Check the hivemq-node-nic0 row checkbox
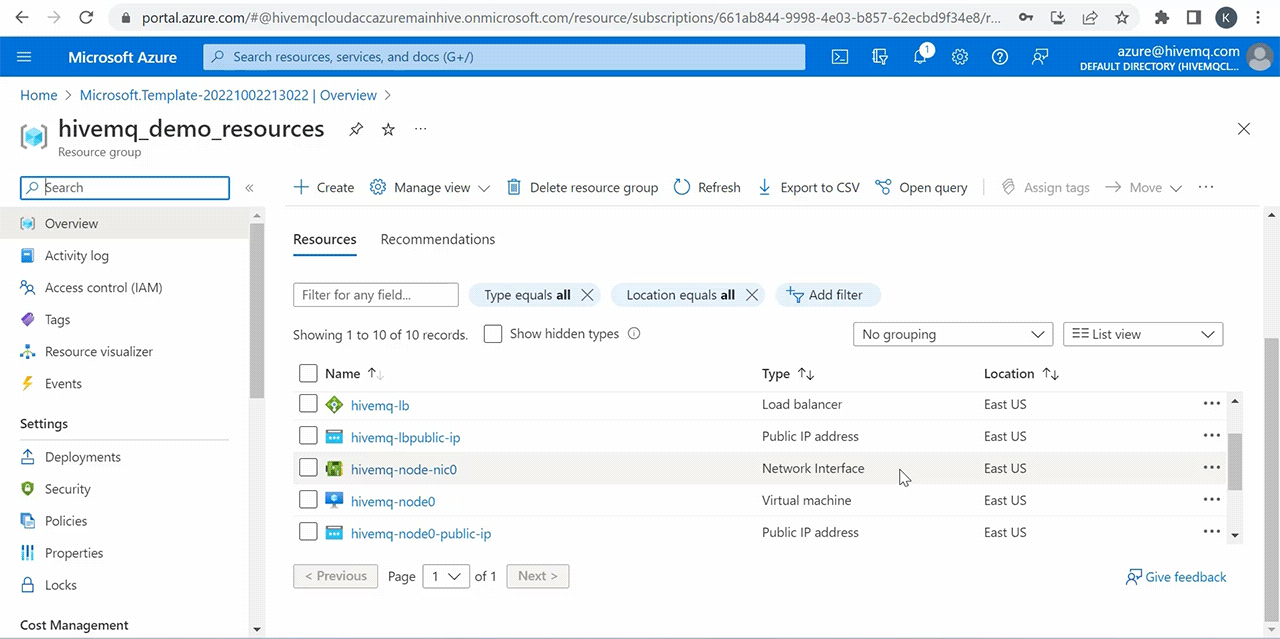Screen dimensions: 1280x639 click(x=308, y=468)
